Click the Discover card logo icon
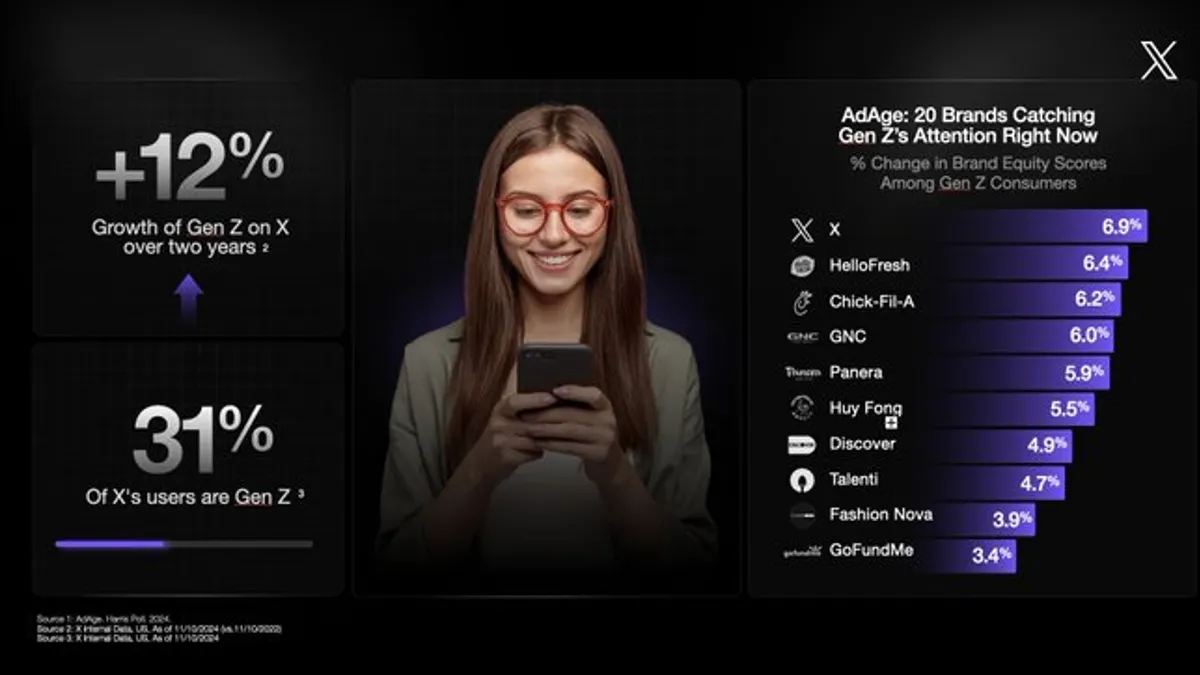This screenshot has width=1200, height=675. (x=802, y=444)
